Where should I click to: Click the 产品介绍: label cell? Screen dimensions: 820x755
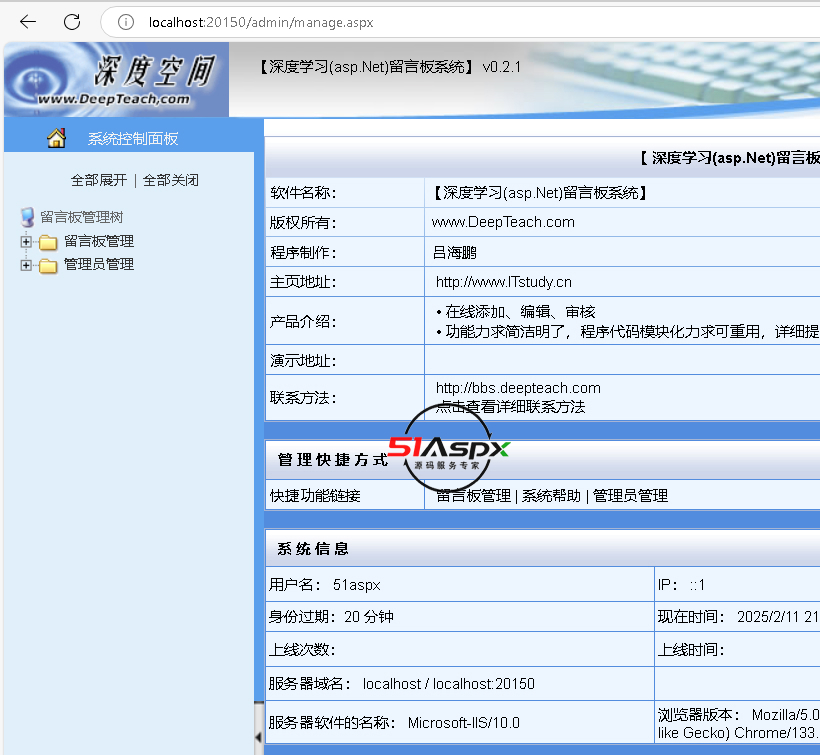click(x=345, y=321)
